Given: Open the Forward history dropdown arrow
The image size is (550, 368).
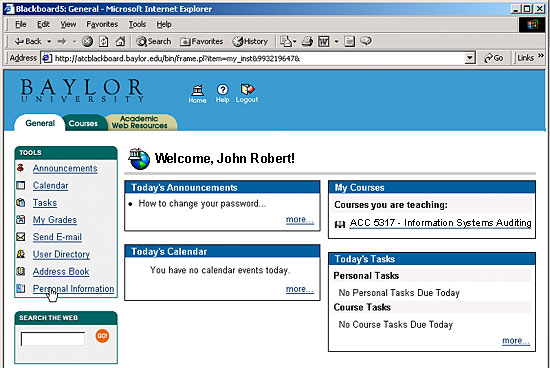Looking at the screenshot, I should point(74,41).
